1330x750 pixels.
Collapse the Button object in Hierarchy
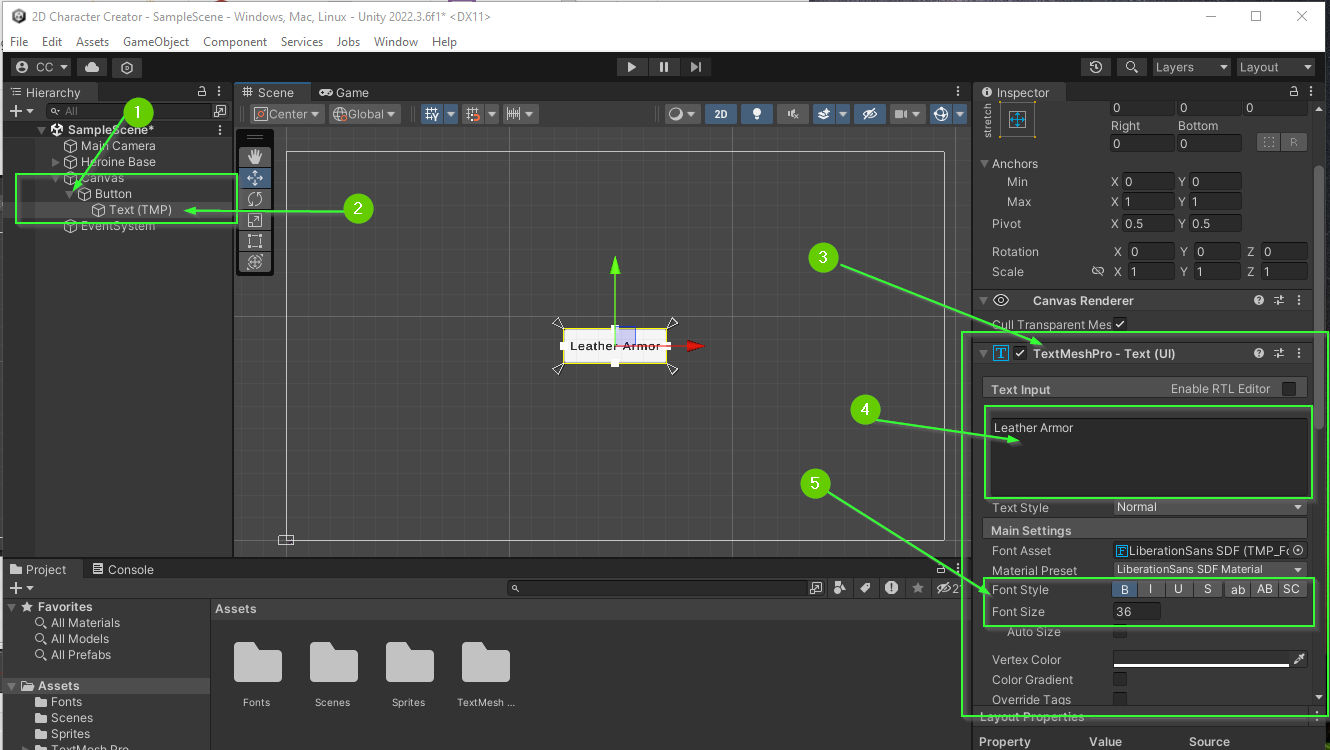pyautogui.click(x=70, y=194)
